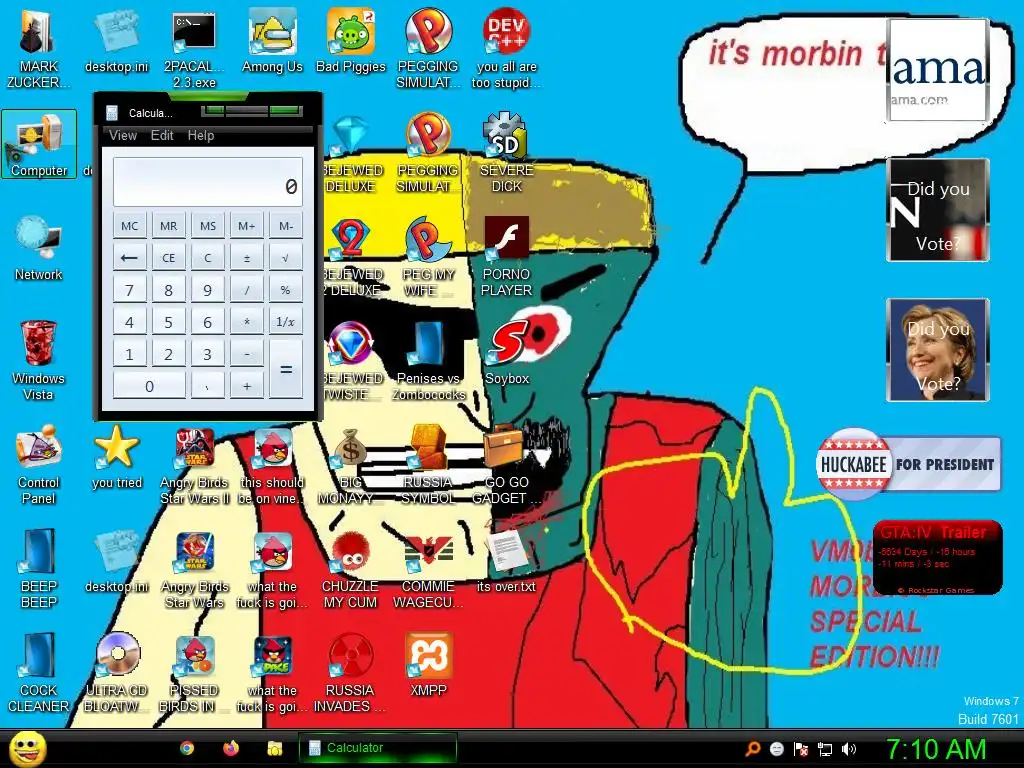Click the MC memory clear key
Screen dimensions: 1024x768
point(129,225)
